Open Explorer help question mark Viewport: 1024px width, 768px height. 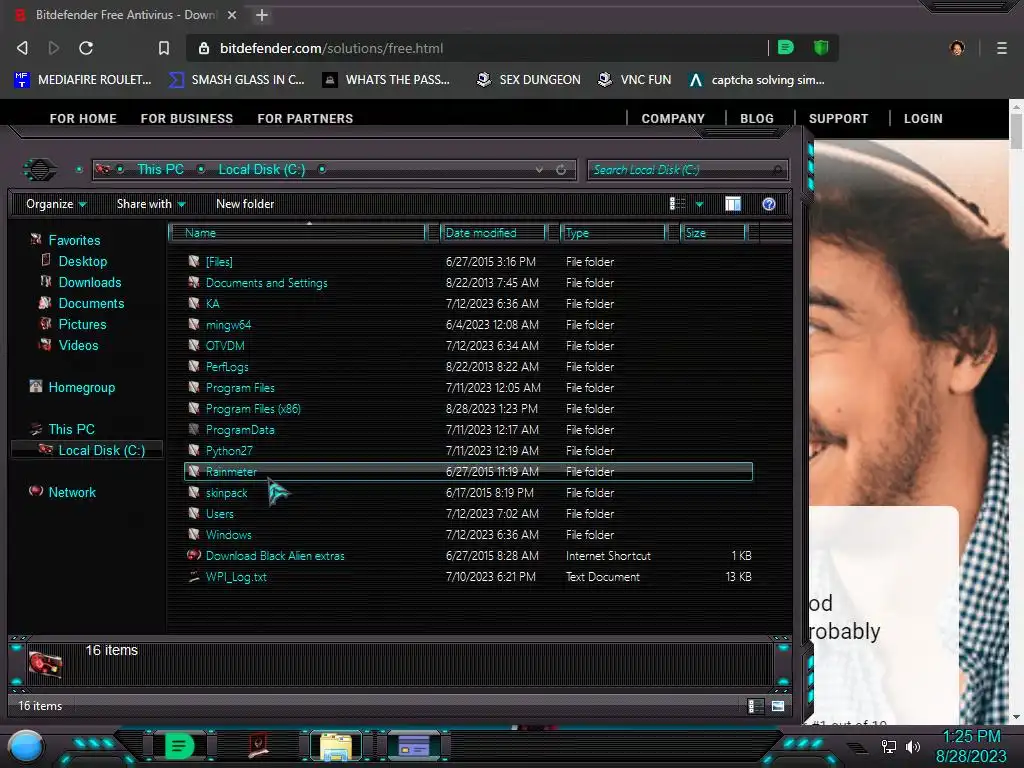tap(769, 204)
